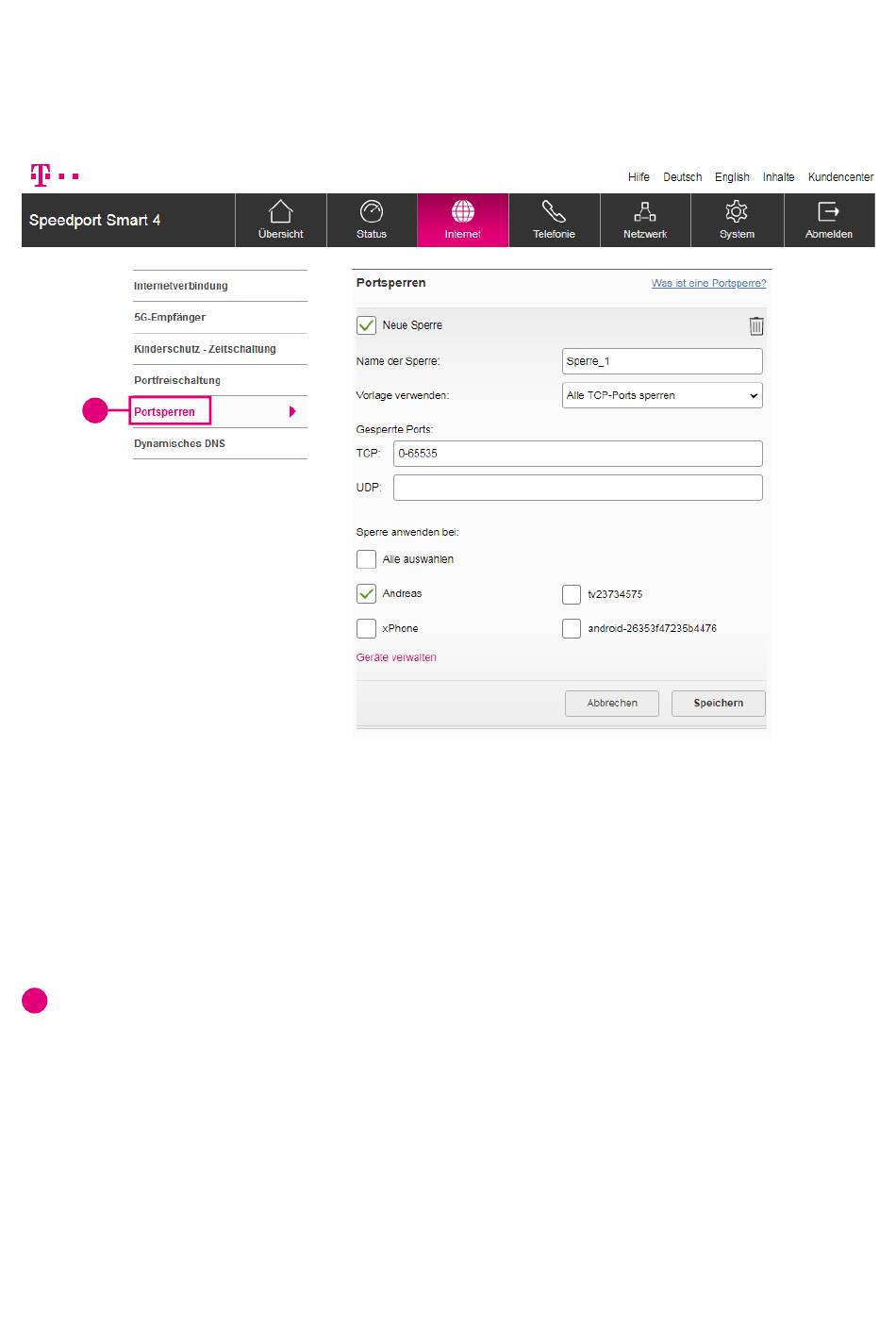The image size is (896, 1344).
Task: Uncheck the Andreas device checkbox
Action: (x=367, y=593)
